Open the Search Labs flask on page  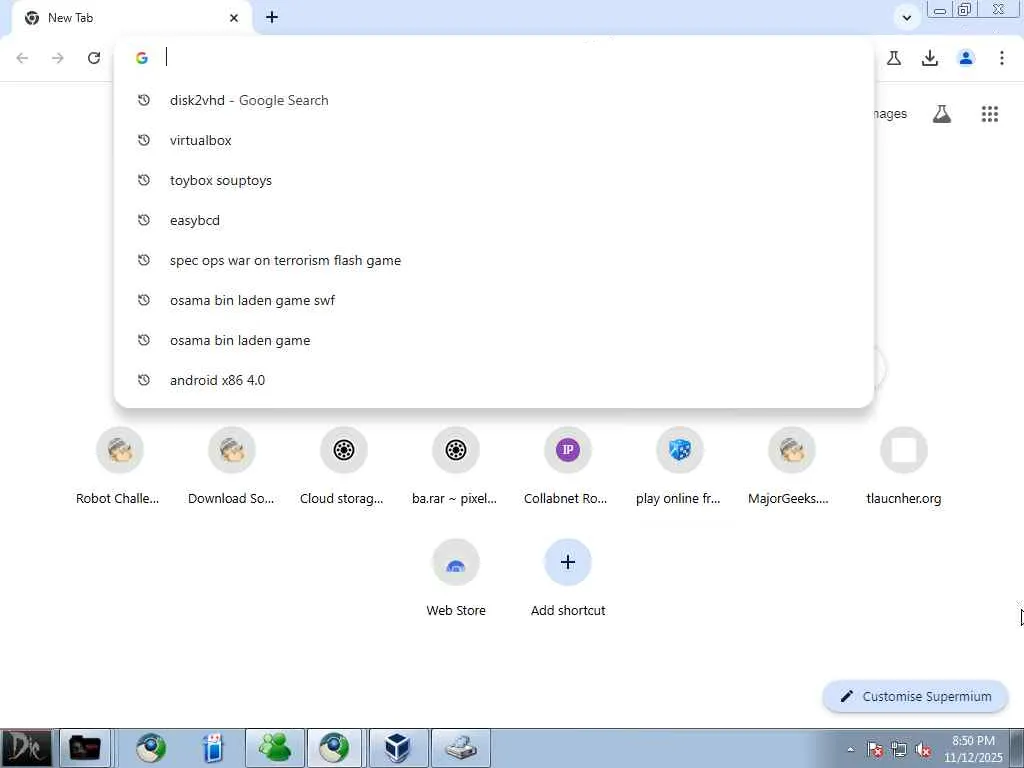[x=942, y=114]
